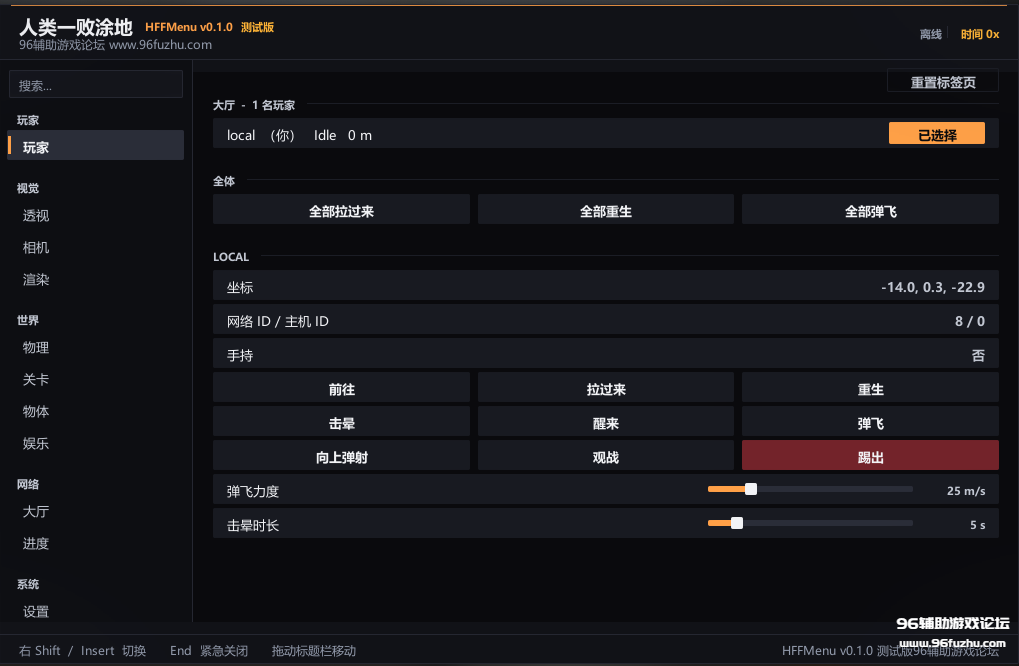Click the 全部拉过来 button

341,211
